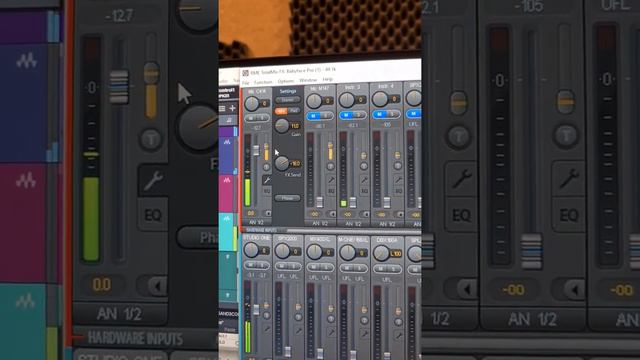Open the Help menu
The height and width of the screenshot is (360, 640).
point(328,79)
